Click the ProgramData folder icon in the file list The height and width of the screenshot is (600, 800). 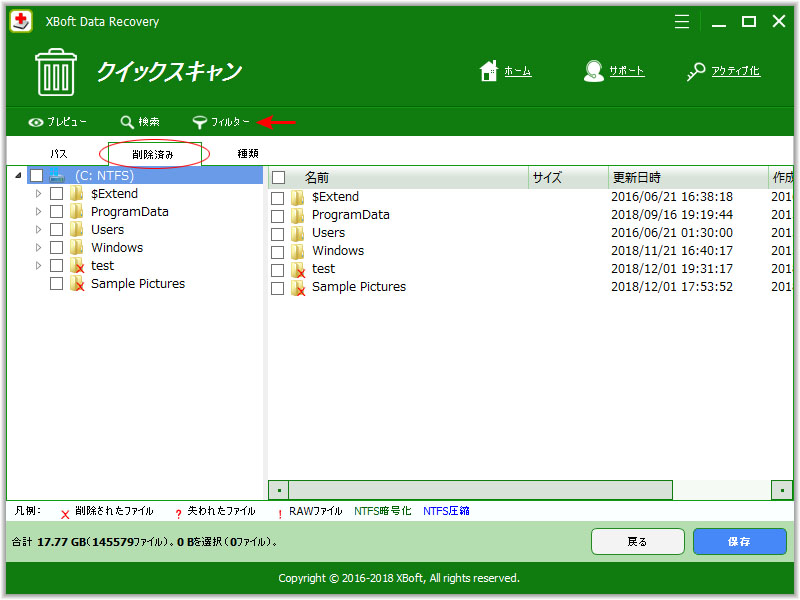pyautogui.click(x=298, y=215)
